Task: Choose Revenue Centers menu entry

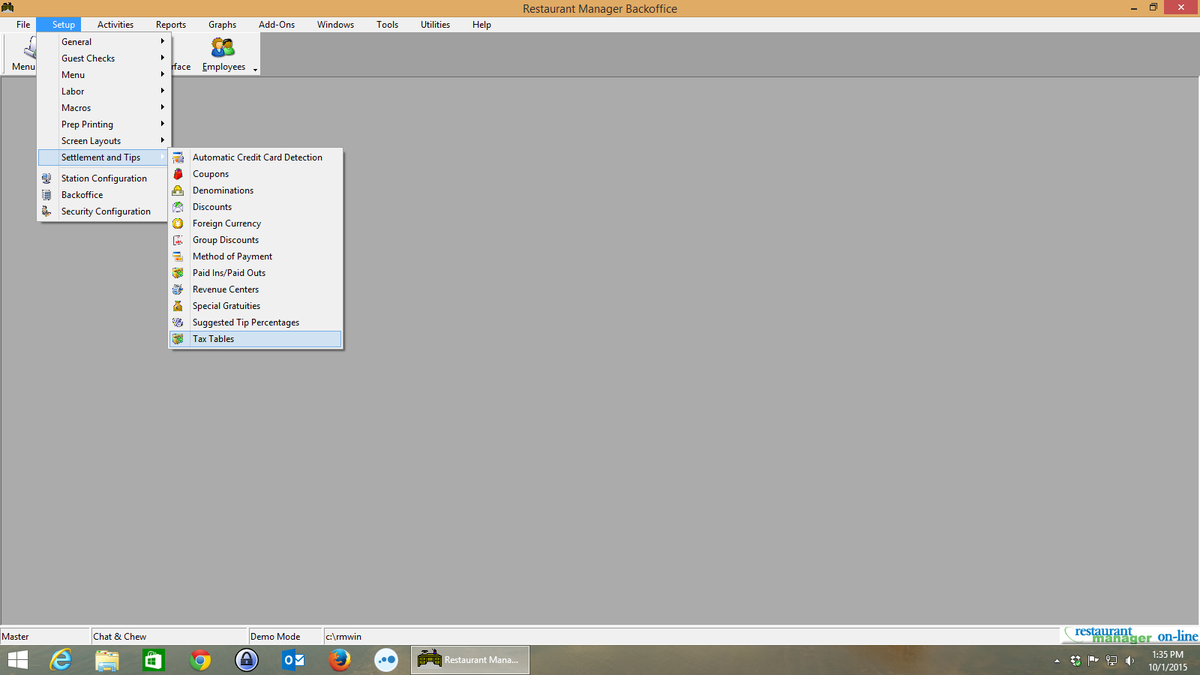Action: click(255, 289)
